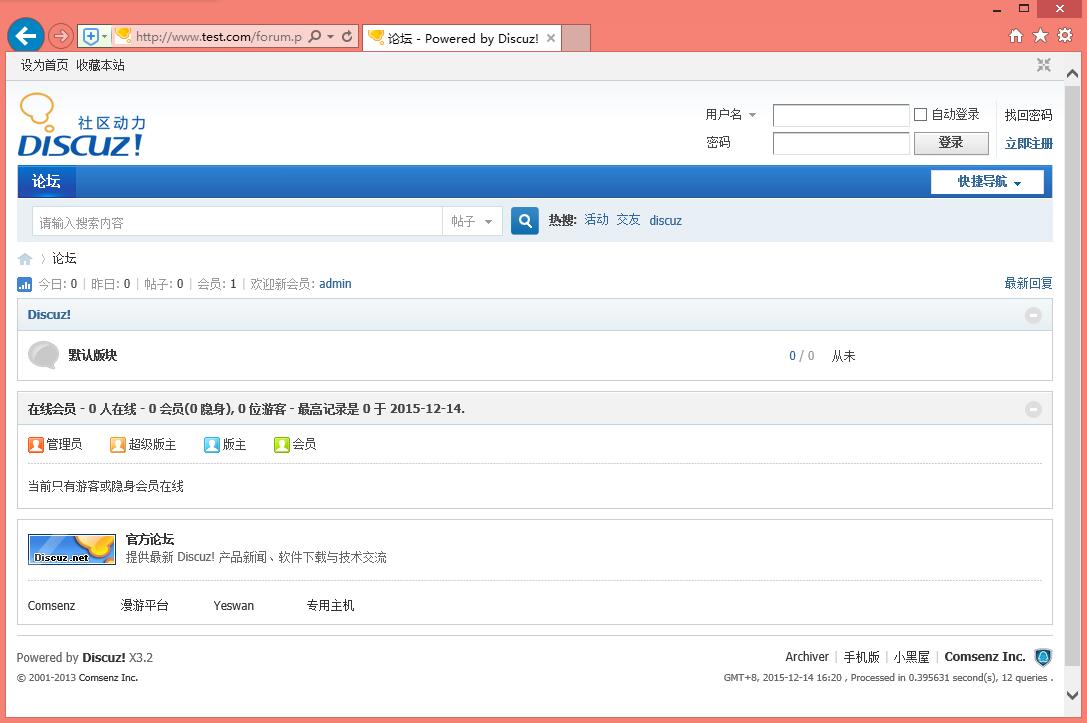Click the Discuz! link in Powered by footer
This screenshot has height=723, width=1087.
coord(104,657)
